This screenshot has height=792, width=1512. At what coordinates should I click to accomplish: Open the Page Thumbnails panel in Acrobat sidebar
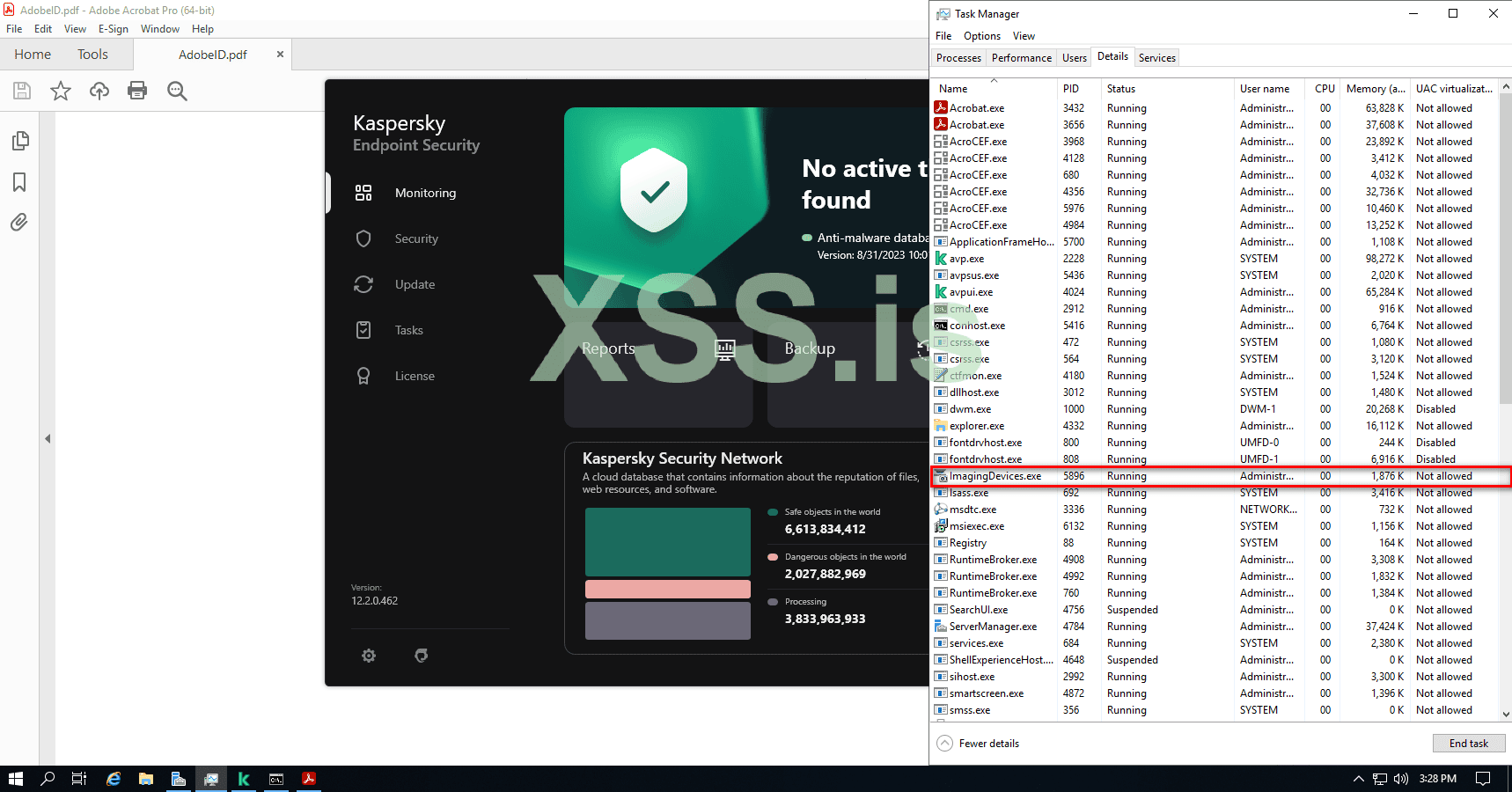click(20, 141)
